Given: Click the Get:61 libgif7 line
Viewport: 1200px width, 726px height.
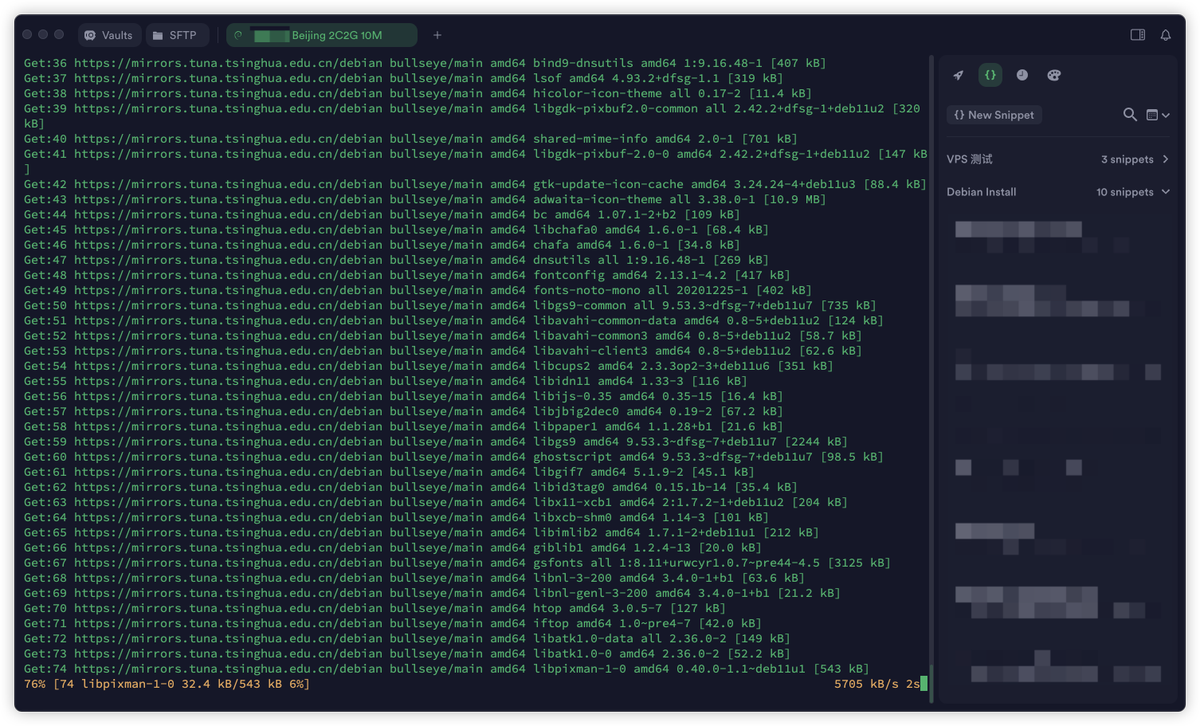Looking at the screenshot, I should click(389, 472).
